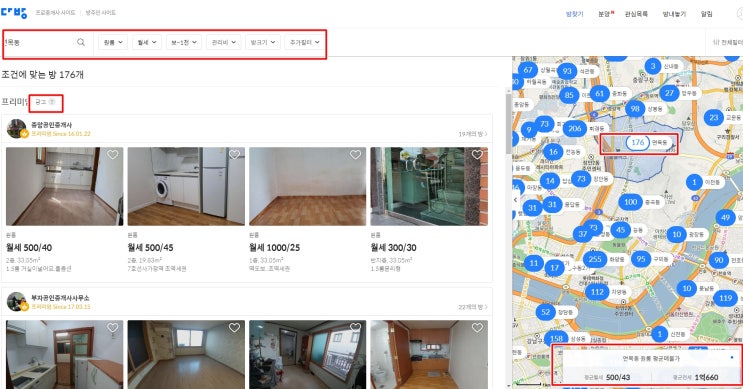Click the 500/43 average rent value
Viewport: 743px width, 389px height.
point(618,377)
